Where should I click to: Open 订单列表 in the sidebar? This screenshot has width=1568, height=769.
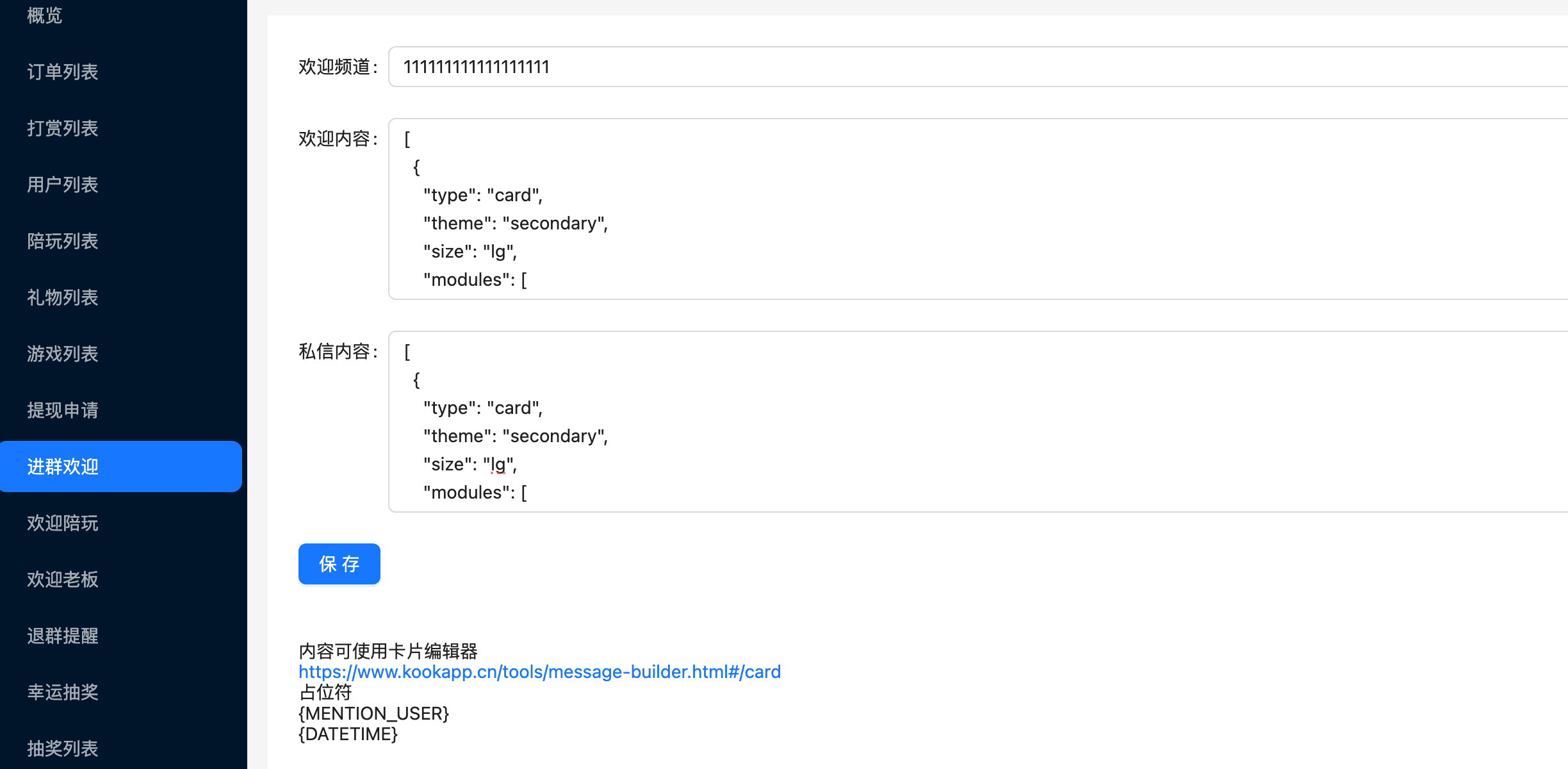63,72
